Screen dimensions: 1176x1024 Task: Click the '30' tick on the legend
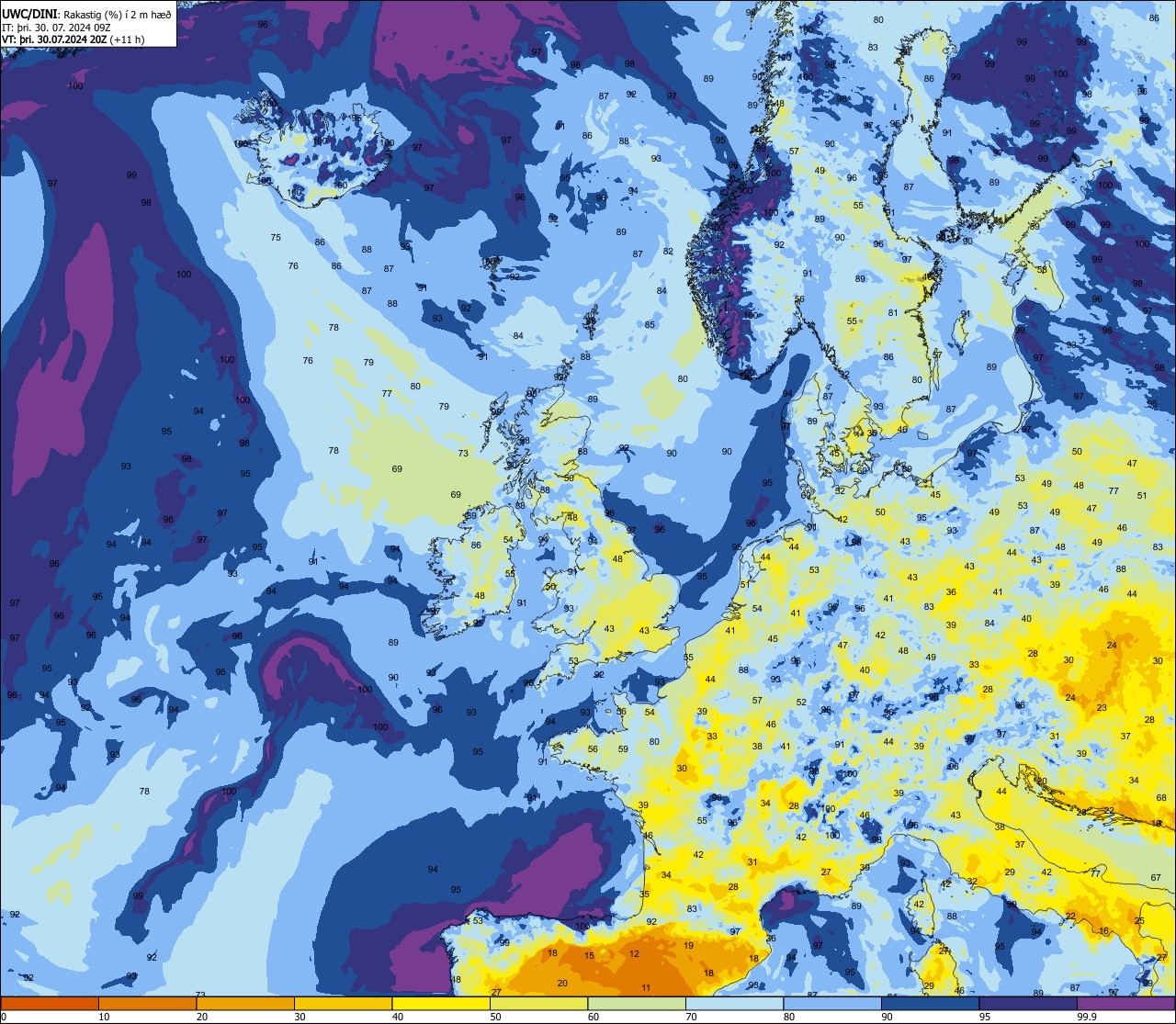[x=300, y=1017]
